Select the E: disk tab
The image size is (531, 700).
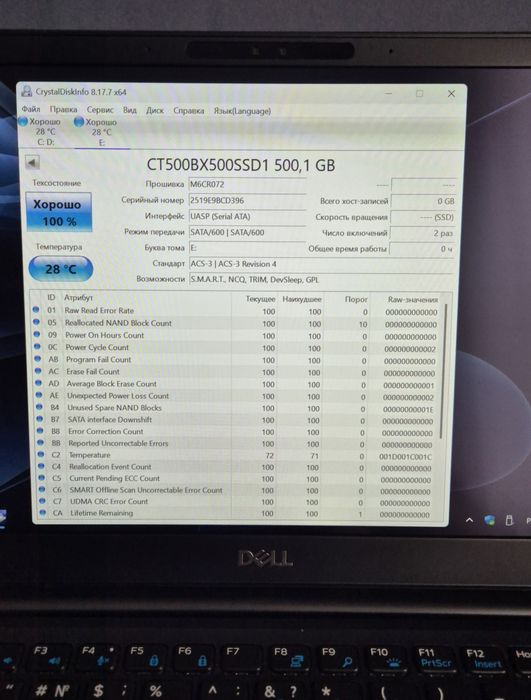point(101,132)
